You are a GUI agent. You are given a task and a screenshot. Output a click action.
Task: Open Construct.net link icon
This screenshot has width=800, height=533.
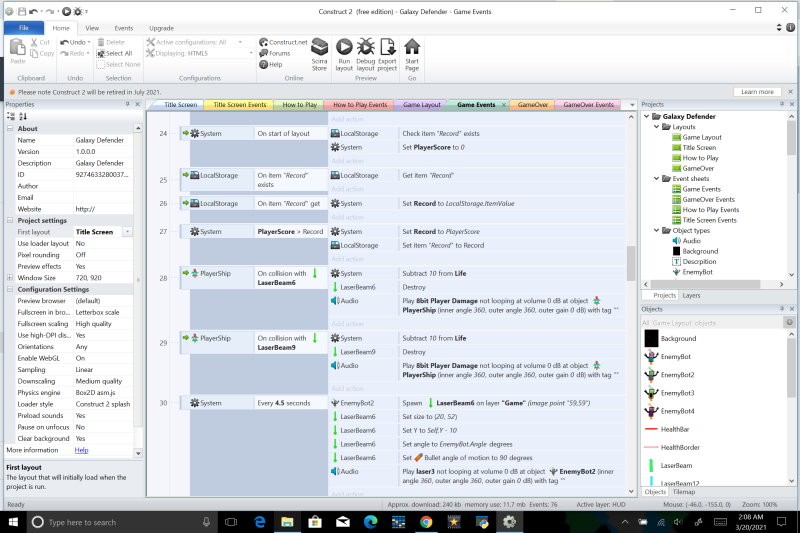(x=263, y=42)
